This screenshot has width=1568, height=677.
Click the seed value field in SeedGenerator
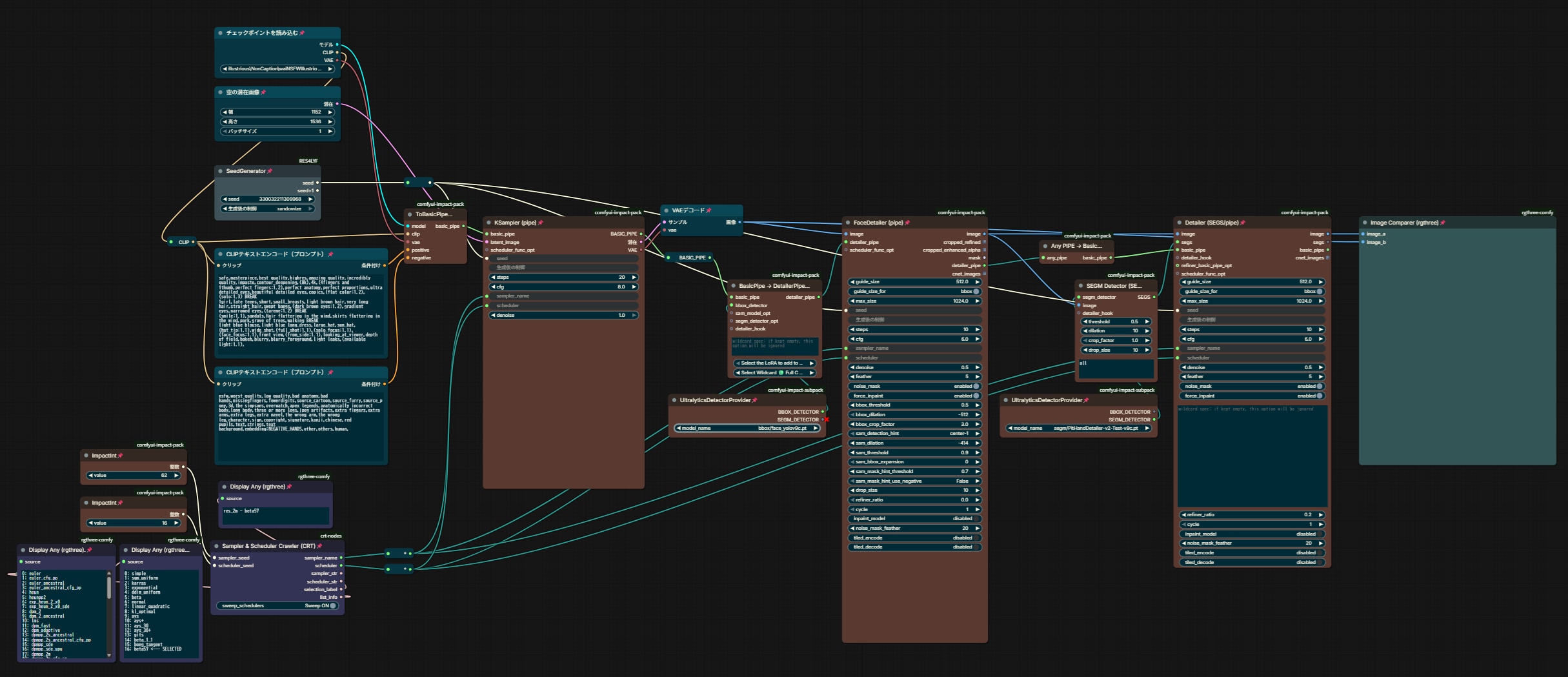point(267,199)
